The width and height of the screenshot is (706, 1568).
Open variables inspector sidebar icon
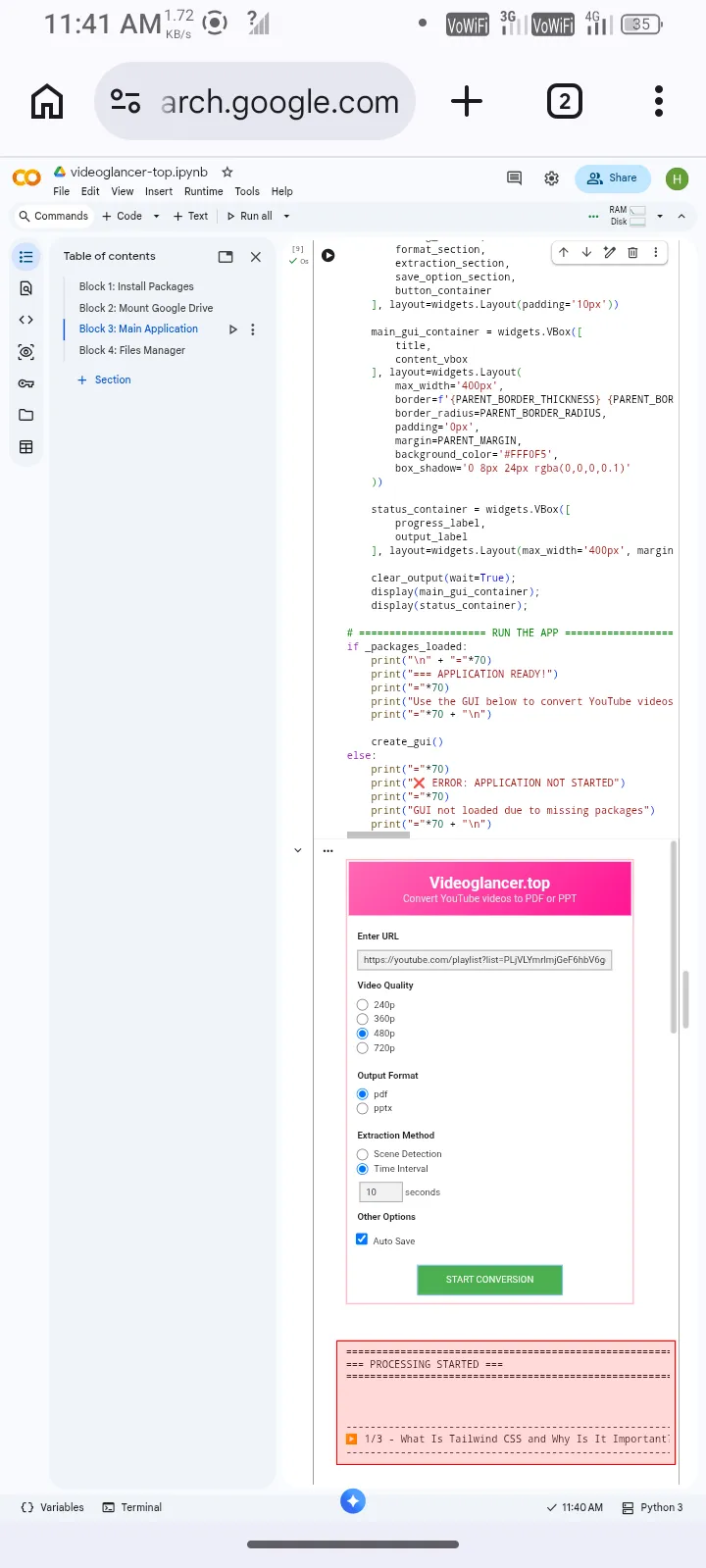25,351
